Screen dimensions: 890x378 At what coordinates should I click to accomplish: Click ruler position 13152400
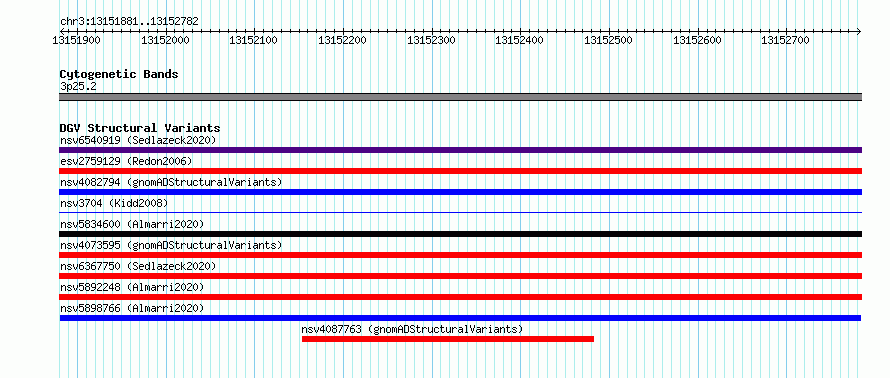click(520, 40)
